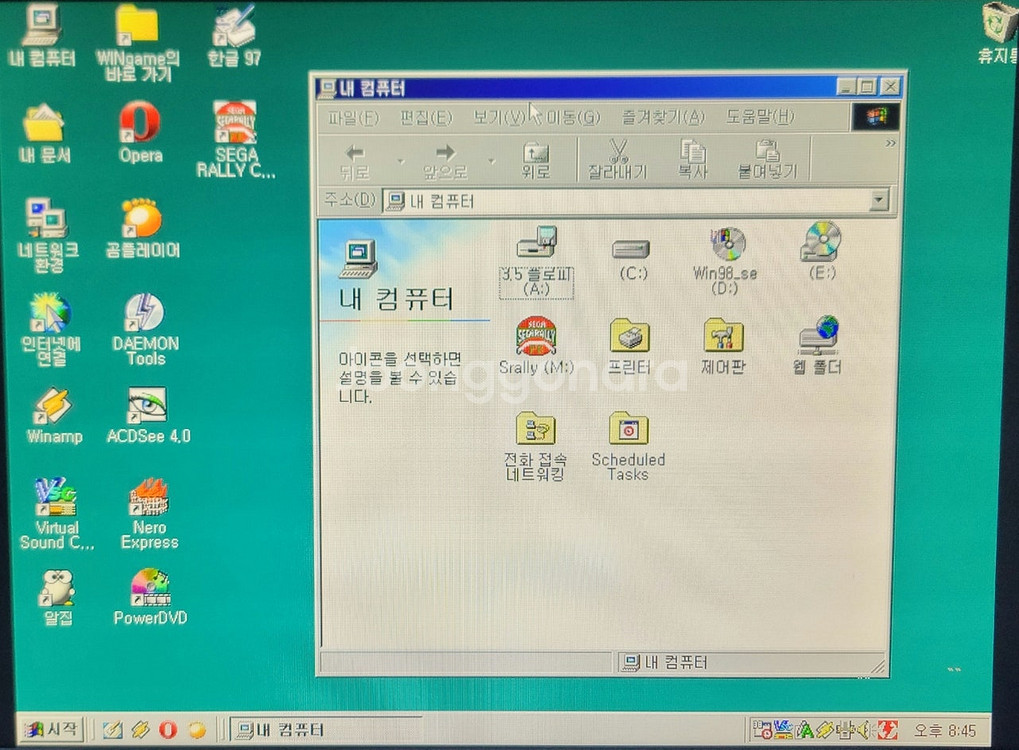Click the Windows logo throbber in the toolbar
Image resolution: width=1019 pixels, height=750 pixels.
tap(875, 118)
